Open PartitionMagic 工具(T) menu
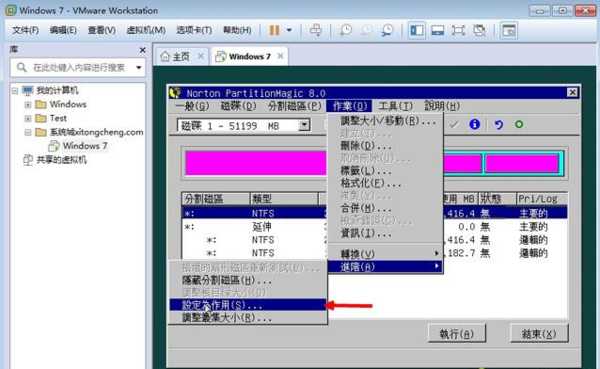 pos(395,106)
